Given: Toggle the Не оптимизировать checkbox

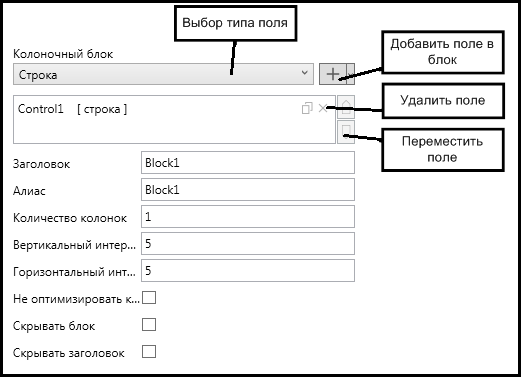Looking at the screenshot, I should point(149,298).
